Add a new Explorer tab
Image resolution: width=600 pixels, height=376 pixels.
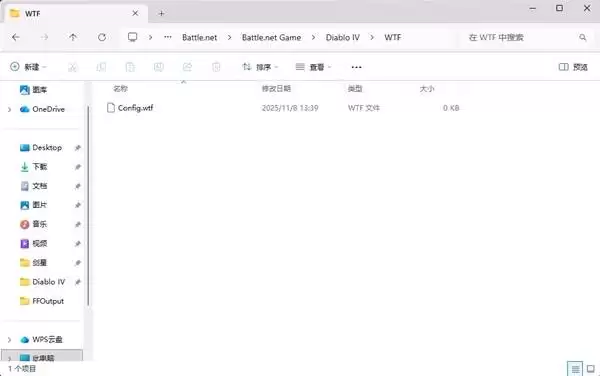point(161,13)
